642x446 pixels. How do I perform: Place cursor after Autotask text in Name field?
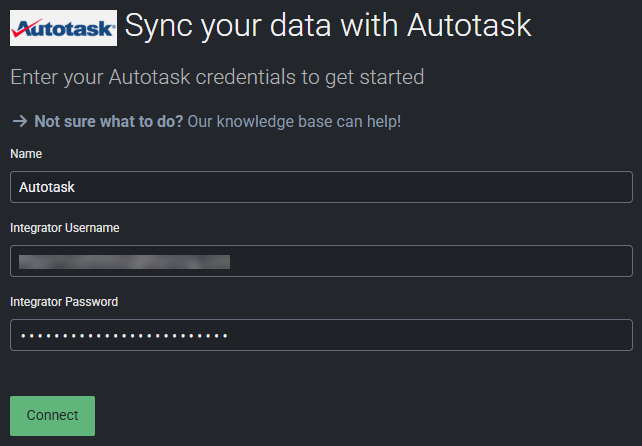click(75, 187)
